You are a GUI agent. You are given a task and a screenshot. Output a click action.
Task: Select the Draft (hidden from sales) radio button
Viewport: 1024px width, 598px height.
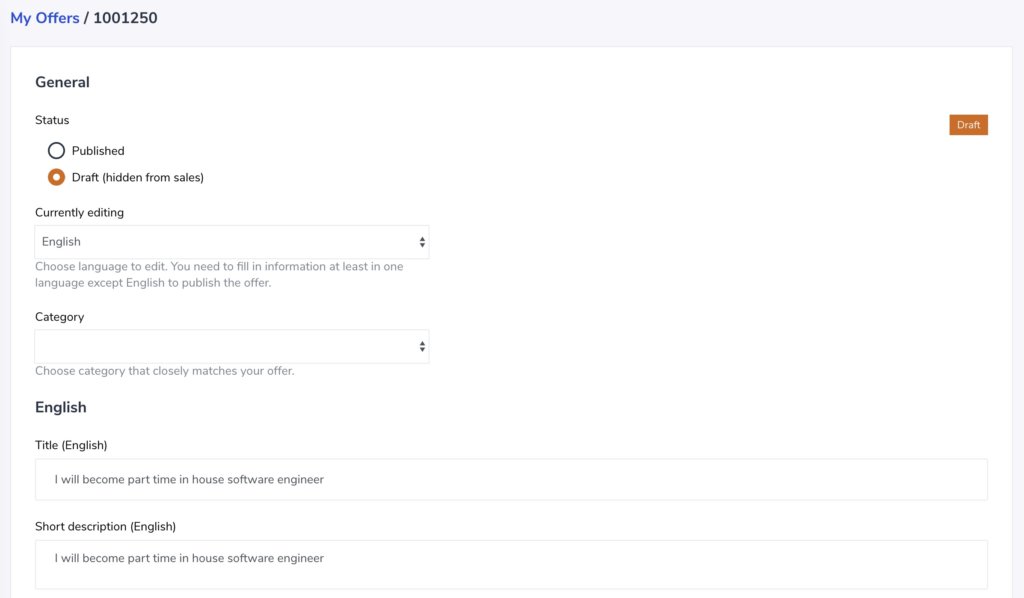(x=56, y=178)
